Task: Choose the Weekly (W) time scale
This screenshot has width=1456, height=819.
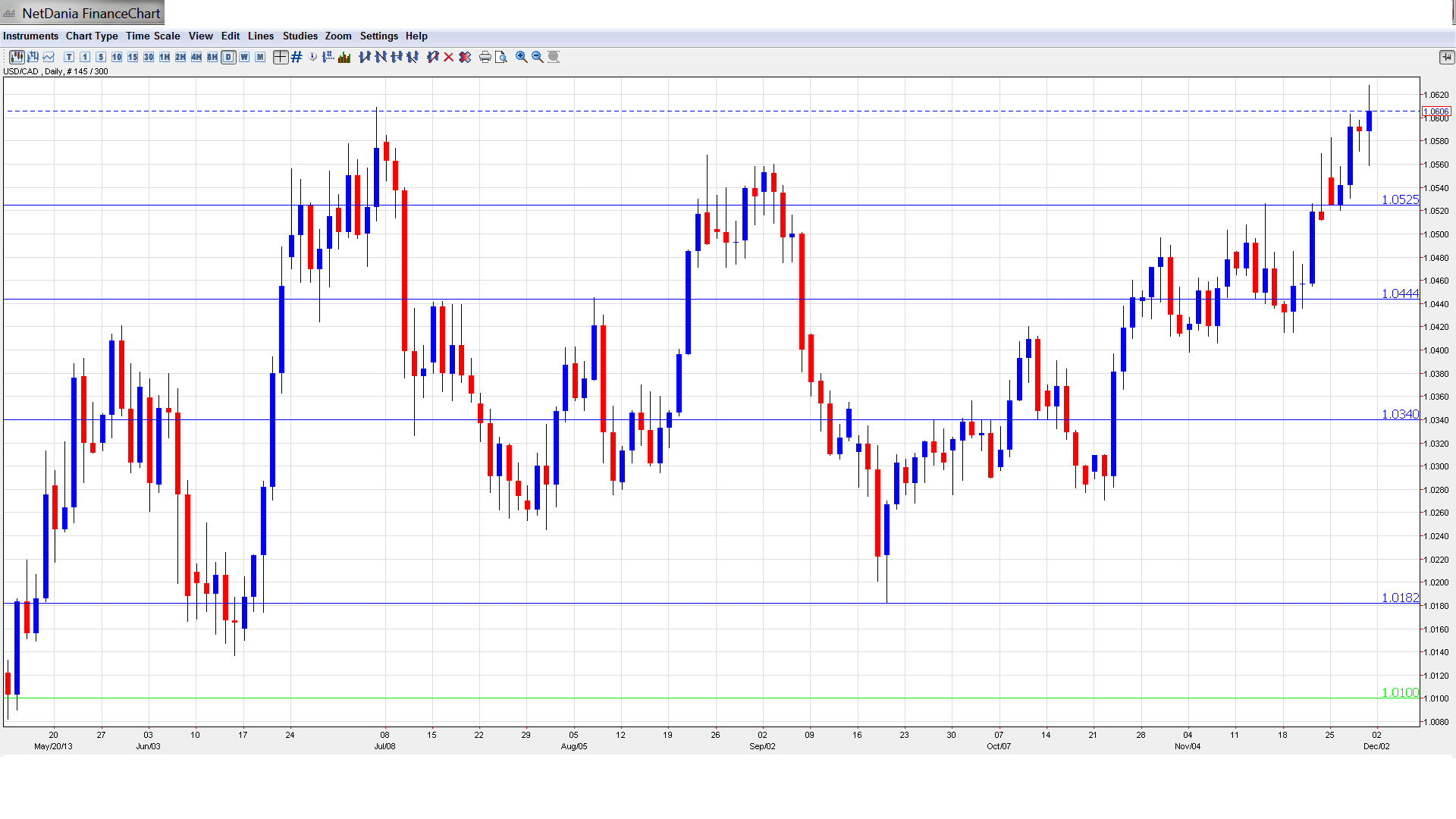Action: pyautogui.click(x=244, y=57)
